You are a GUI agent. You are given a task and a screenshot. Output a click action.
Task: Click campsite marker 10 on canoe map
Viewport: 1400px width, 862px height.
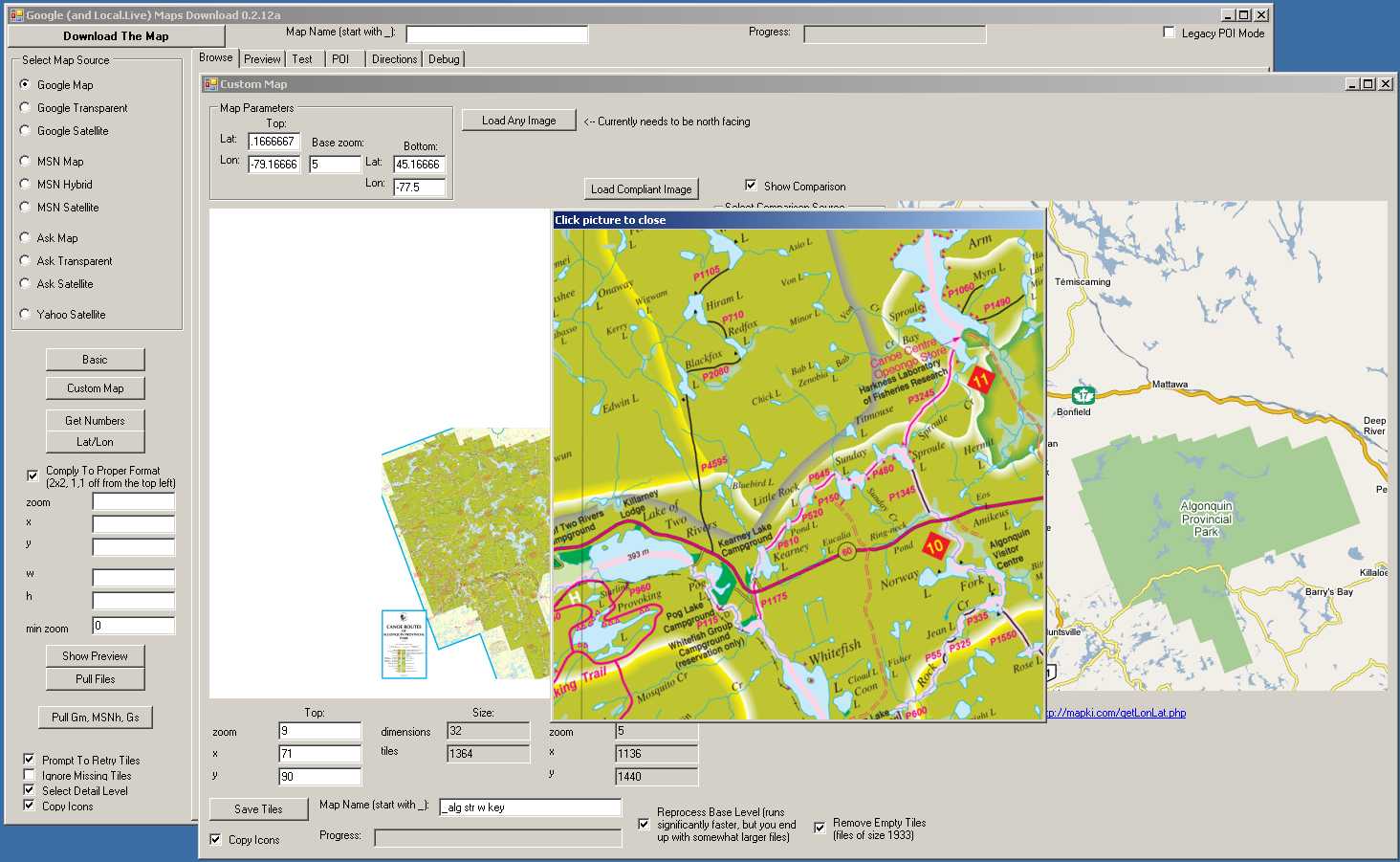(934, 546)
